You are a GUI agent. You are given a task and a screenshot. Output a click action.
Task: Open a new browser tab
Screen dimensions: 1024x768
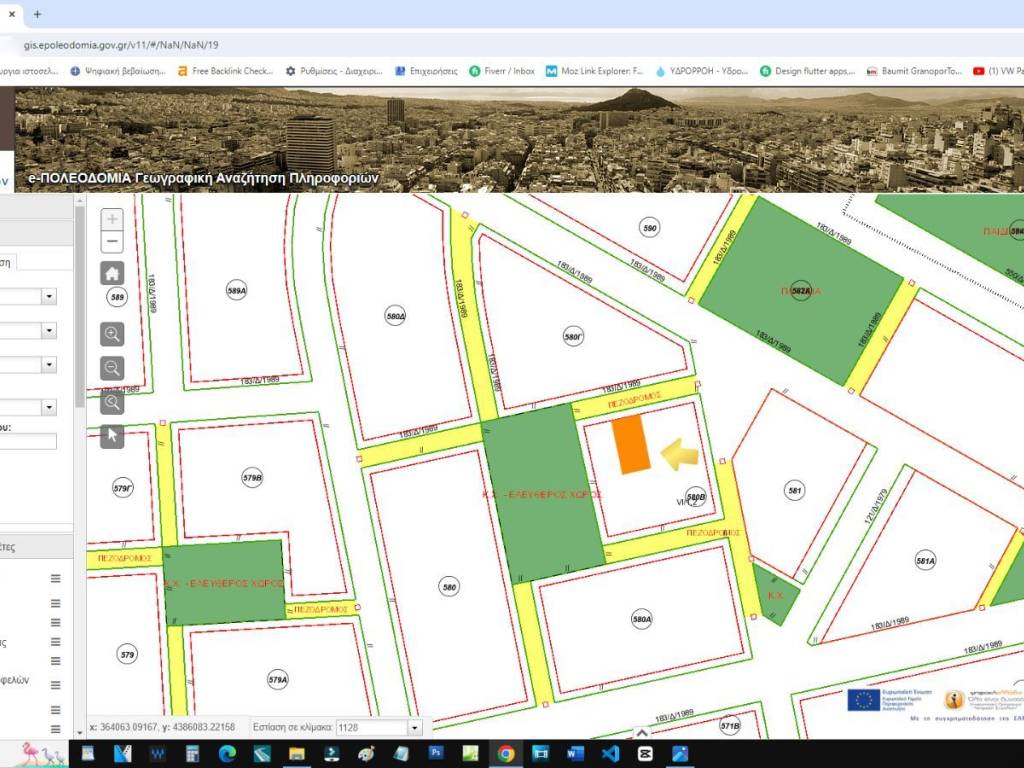pyautogui.click(x=38, y=15)
